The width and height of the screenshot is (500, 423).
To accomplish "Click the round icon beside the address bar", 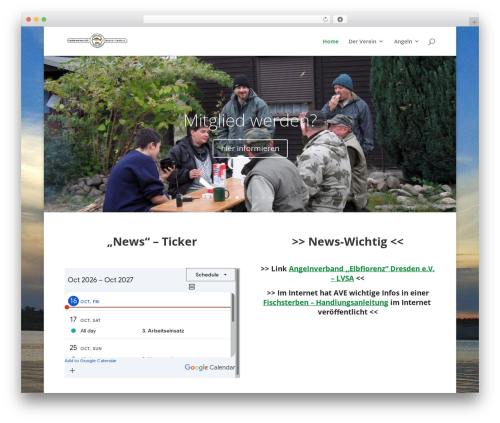I will [x=340, y=20].
